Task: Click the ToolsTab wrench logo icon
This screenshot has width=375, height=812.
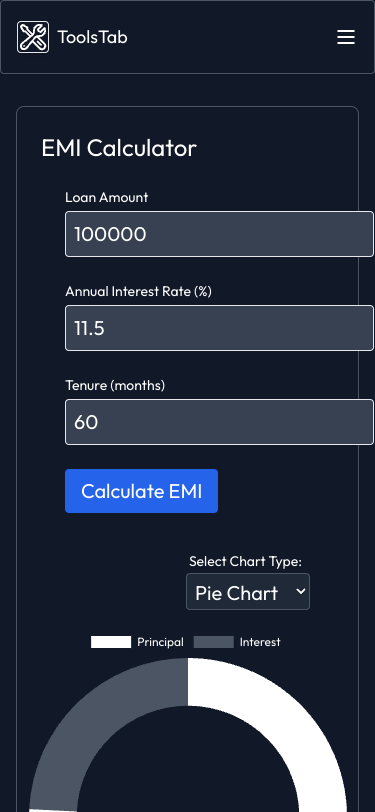Action: click(33, 37)
